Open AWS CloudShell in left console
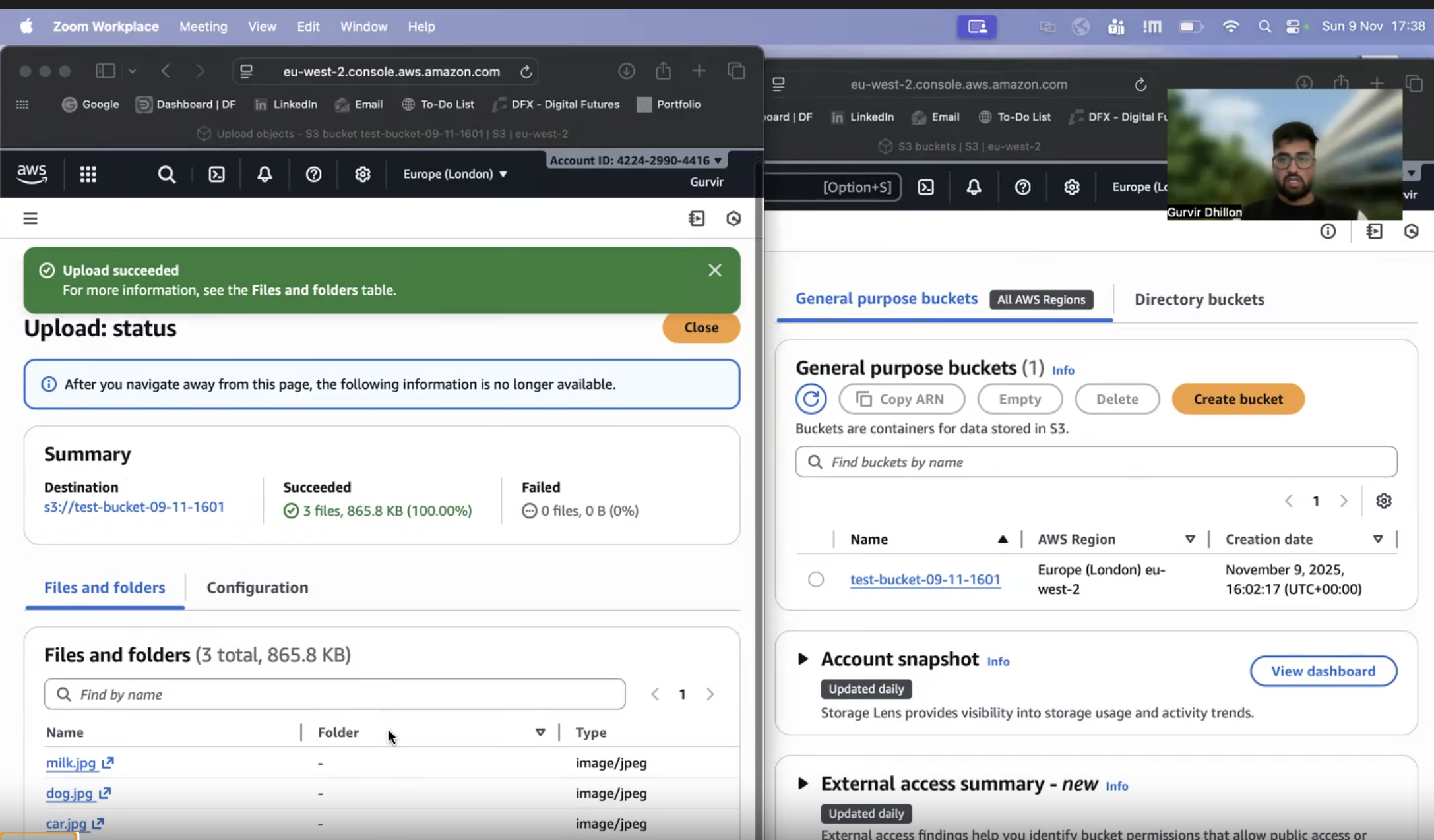The image size is (1434, 840). point(216,174)
